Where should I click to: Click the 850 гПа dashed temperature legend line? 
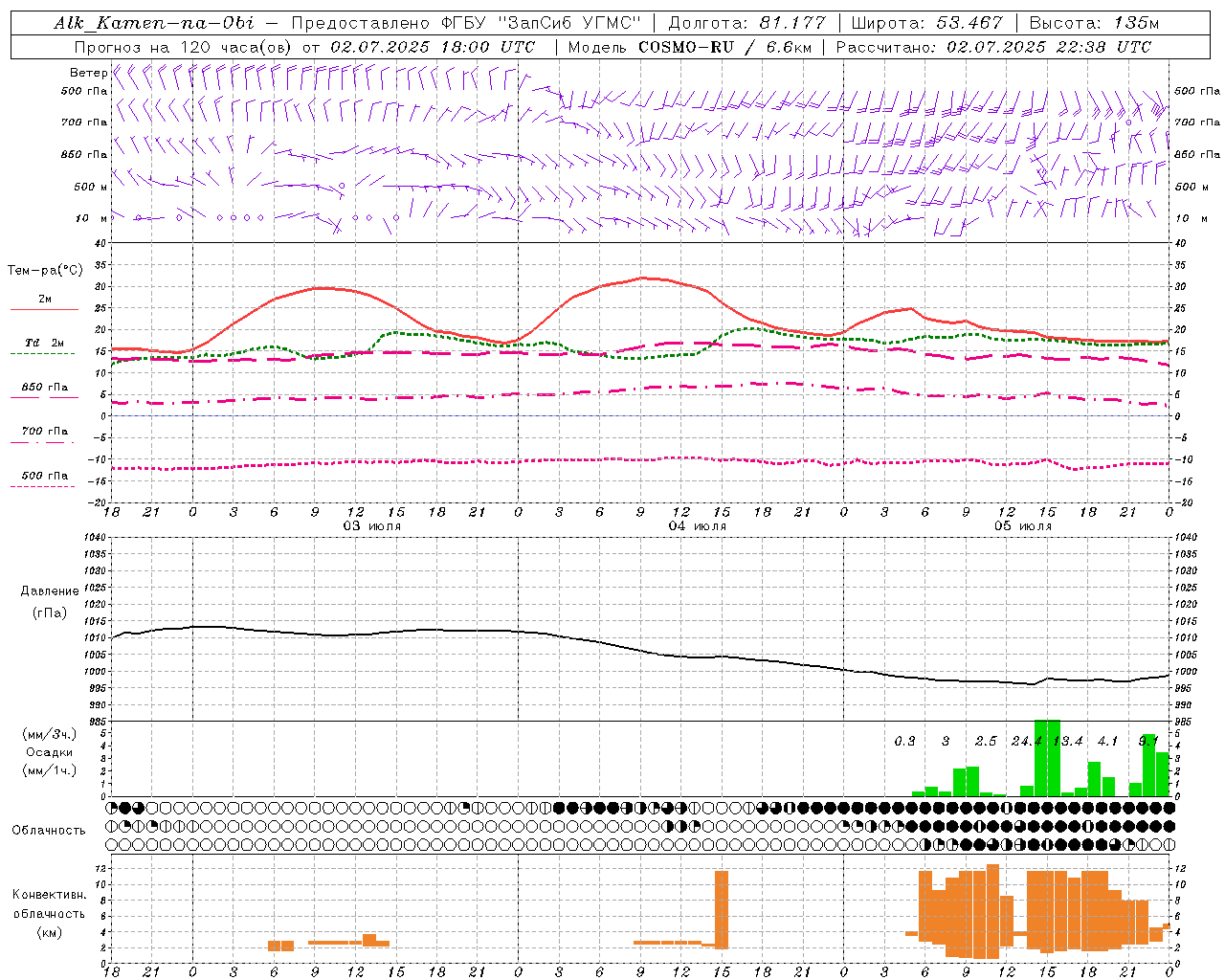(x=44, y=397)
